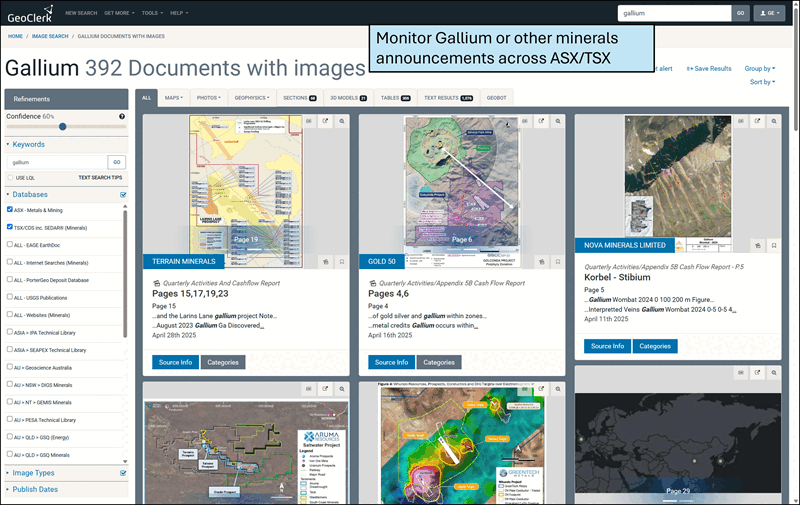Open the Group by dropdown

[x=759, y=68]
